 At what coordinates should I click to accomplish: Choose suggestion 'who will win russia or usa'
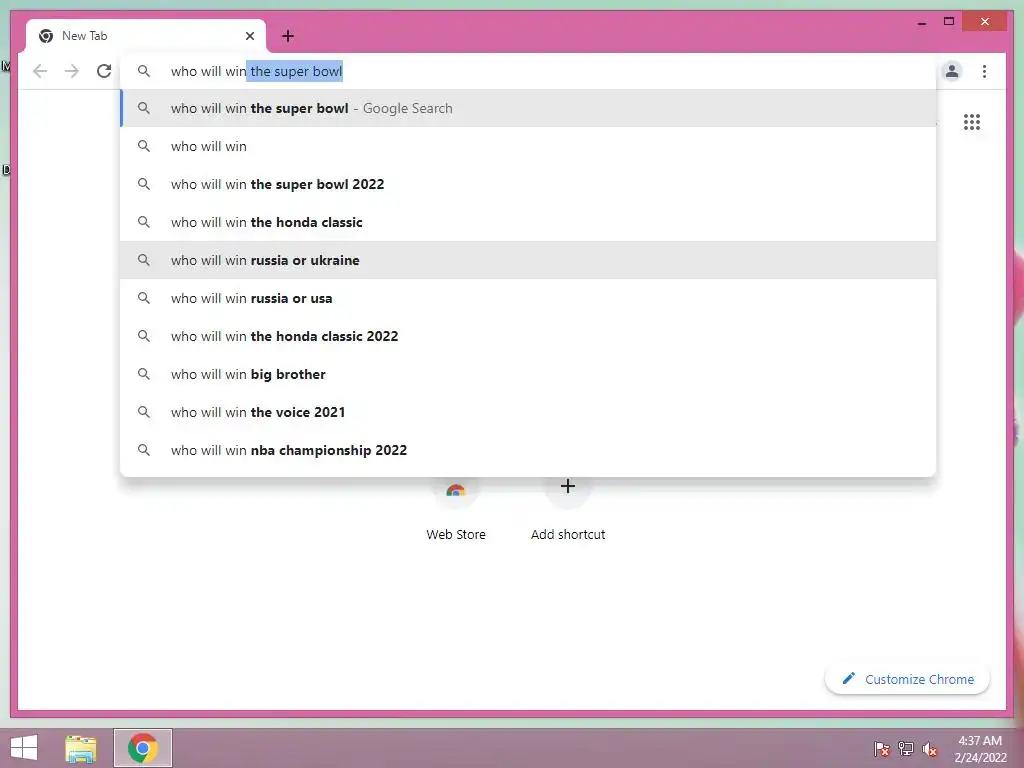(x=528, y=298)
